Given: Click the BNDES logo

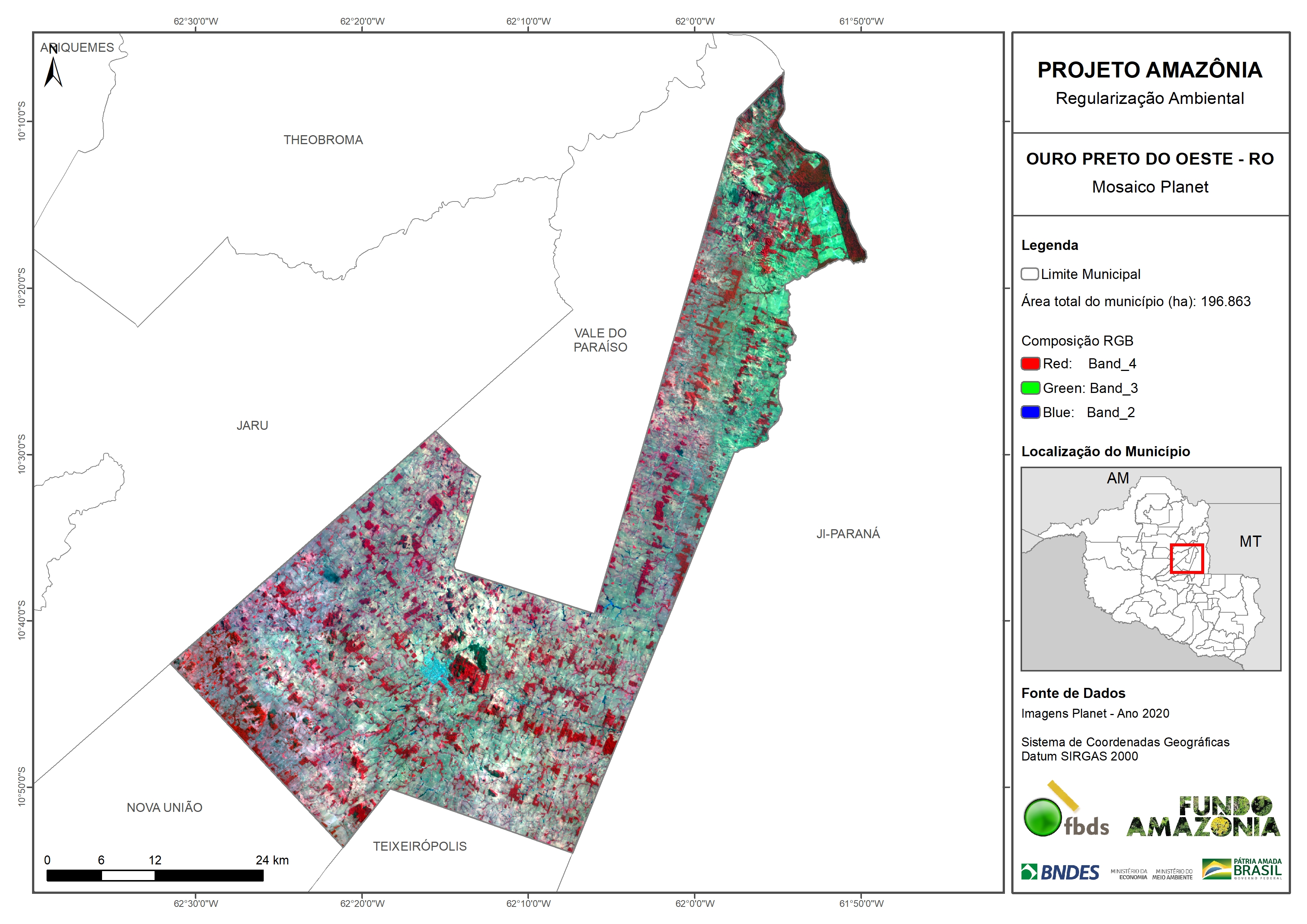Looking at the screenshot, I should tap(1060, 872).
